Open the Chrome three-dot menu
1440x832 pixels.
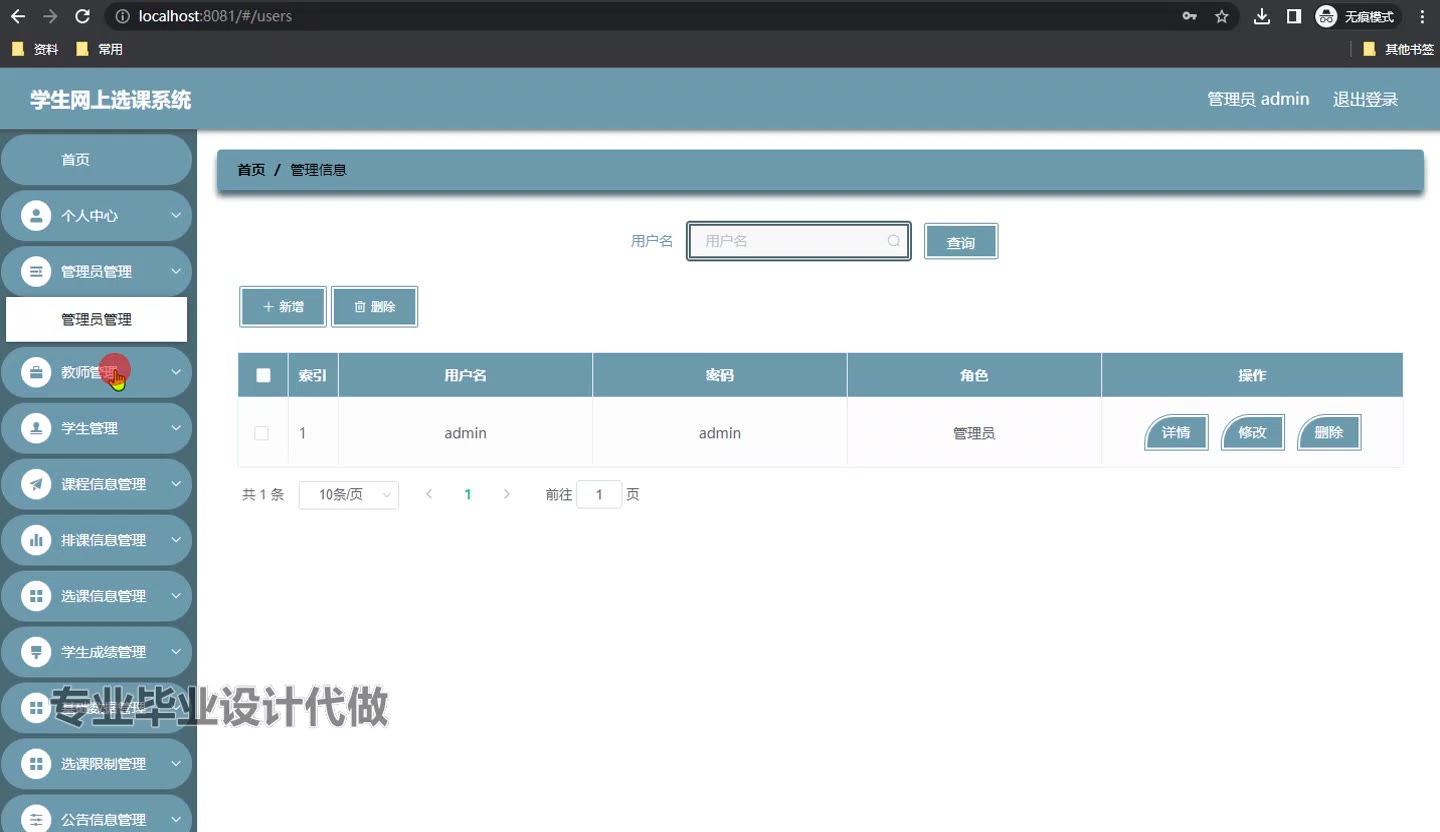1422,16
